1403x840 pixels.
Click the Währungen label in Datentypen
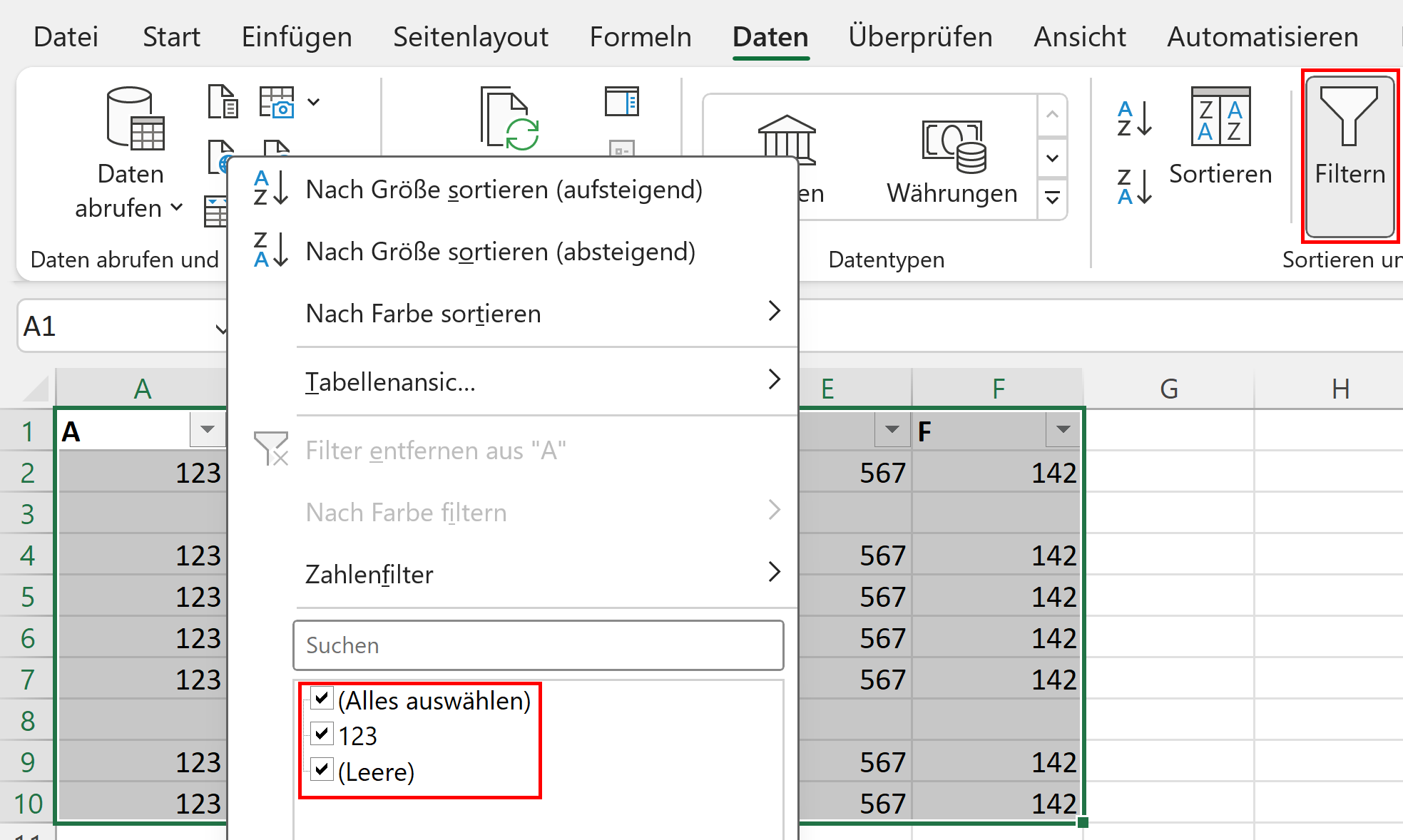(x=952, y=193)
